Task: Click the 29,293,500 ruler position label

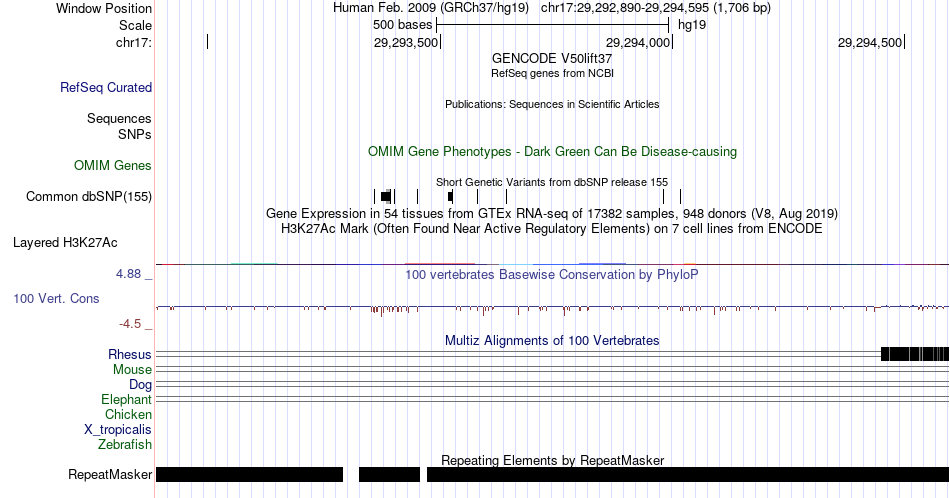Action: pyautogui.click(x=405, y=42)
